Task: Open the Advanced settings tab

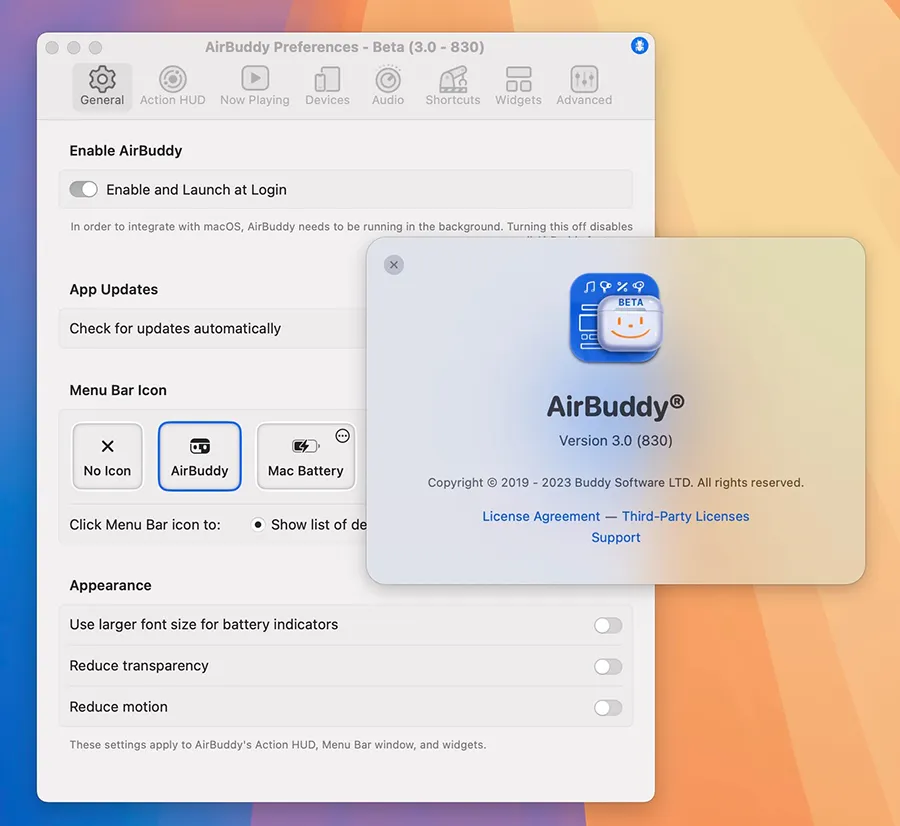Action: tap(584, 86)
